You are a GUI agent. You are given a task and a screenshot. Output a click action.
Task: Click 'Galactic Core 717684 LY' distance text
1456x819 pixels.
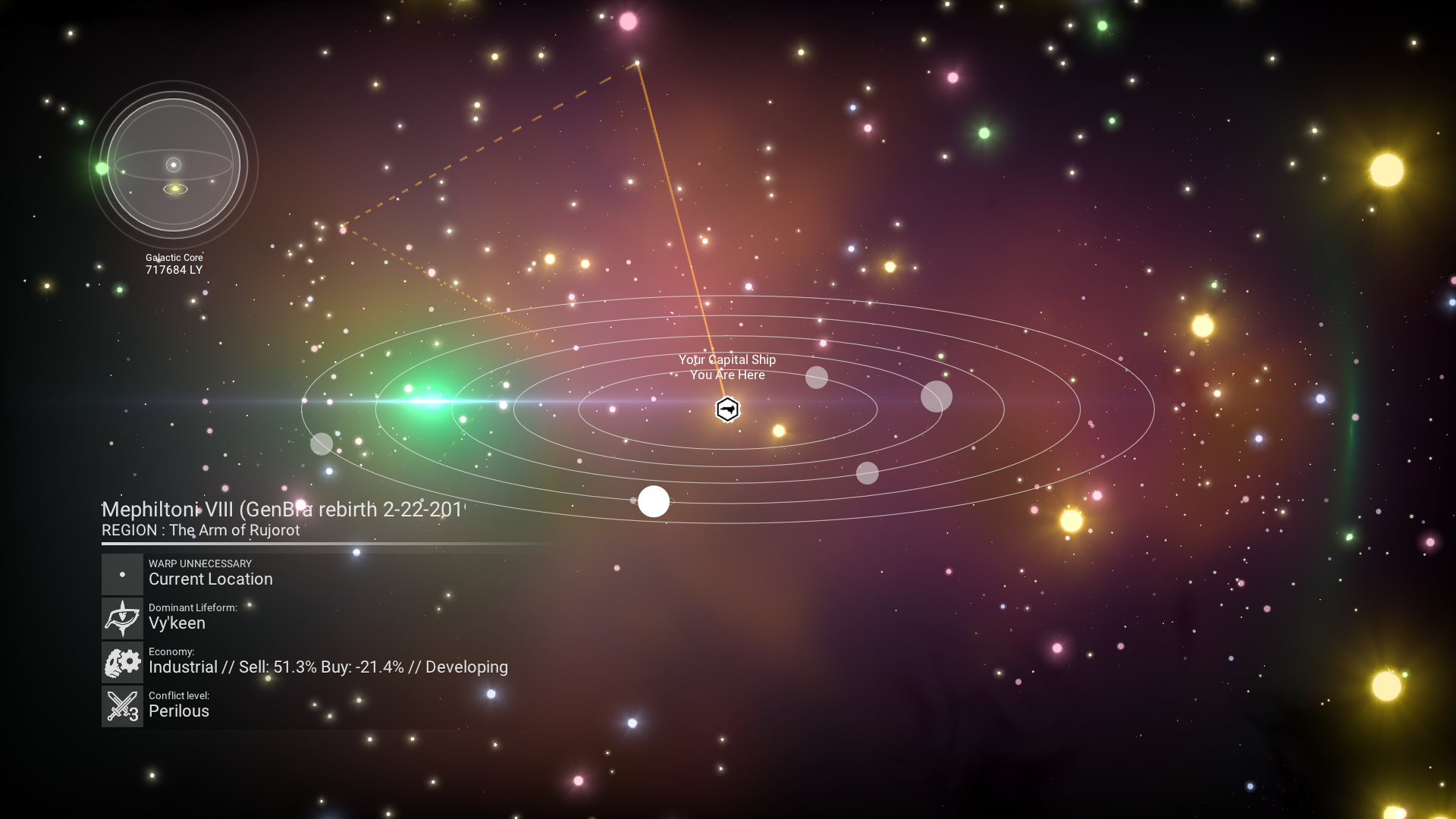click(x=174, y=264)
